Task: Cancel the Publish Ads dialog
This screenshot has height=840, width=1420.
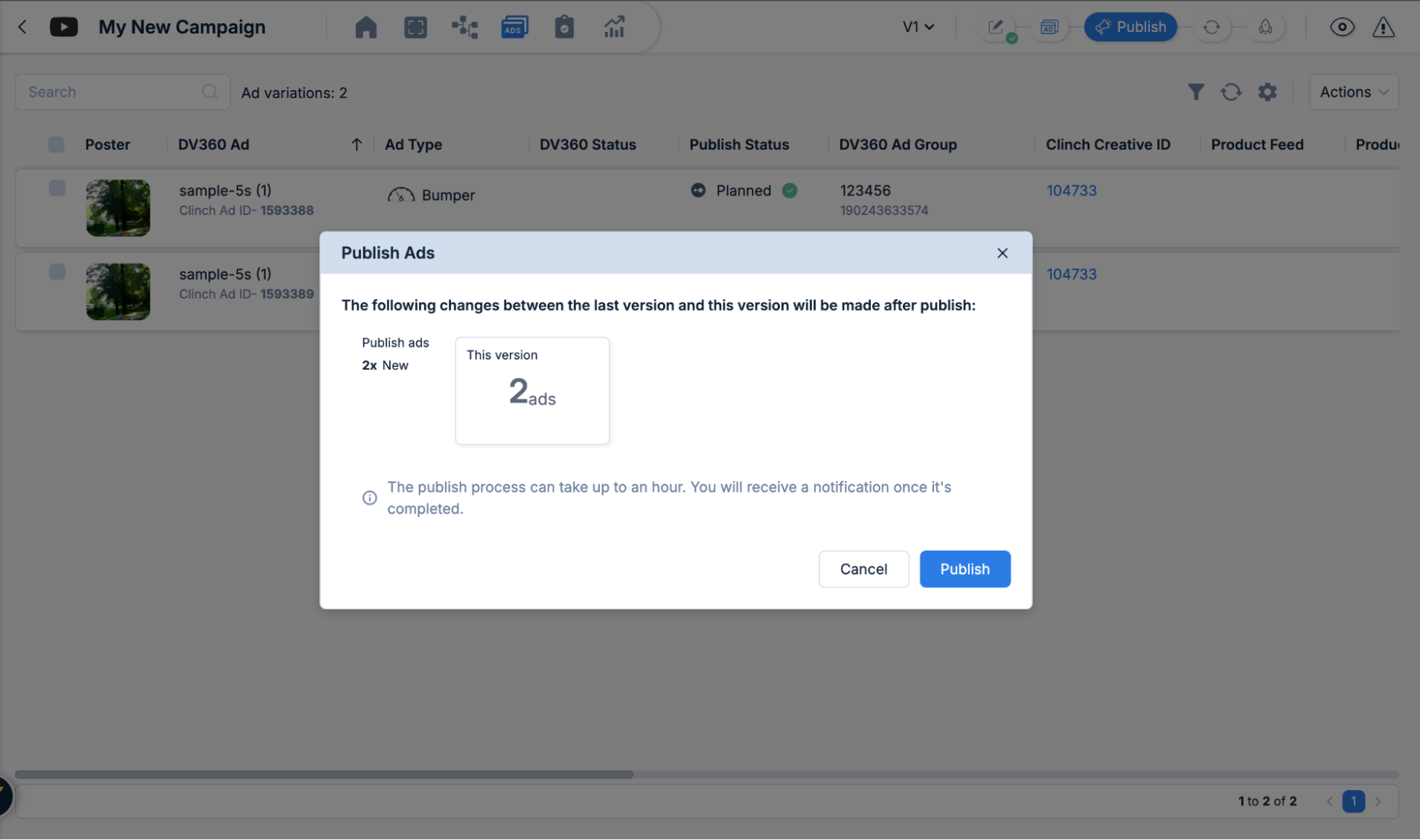Action: coord(863,569)
